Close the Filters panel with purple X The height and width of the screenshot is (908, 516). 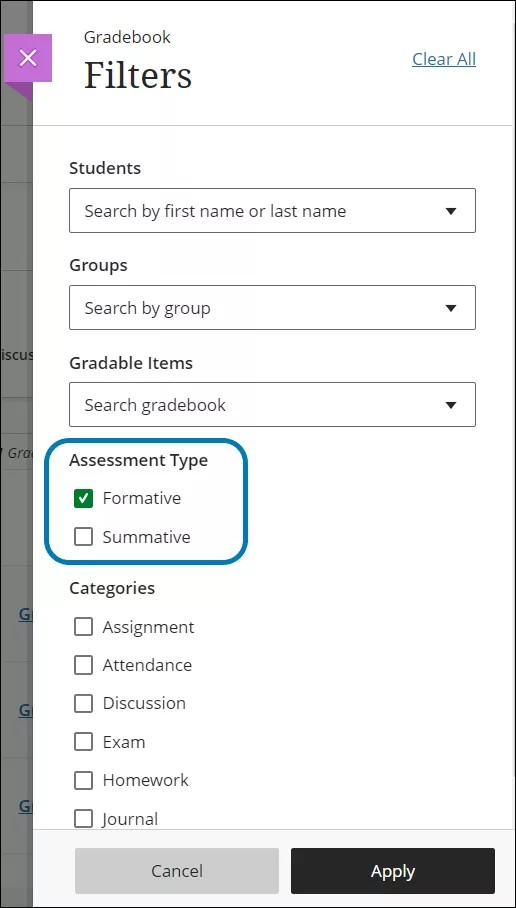coord(28,58)
